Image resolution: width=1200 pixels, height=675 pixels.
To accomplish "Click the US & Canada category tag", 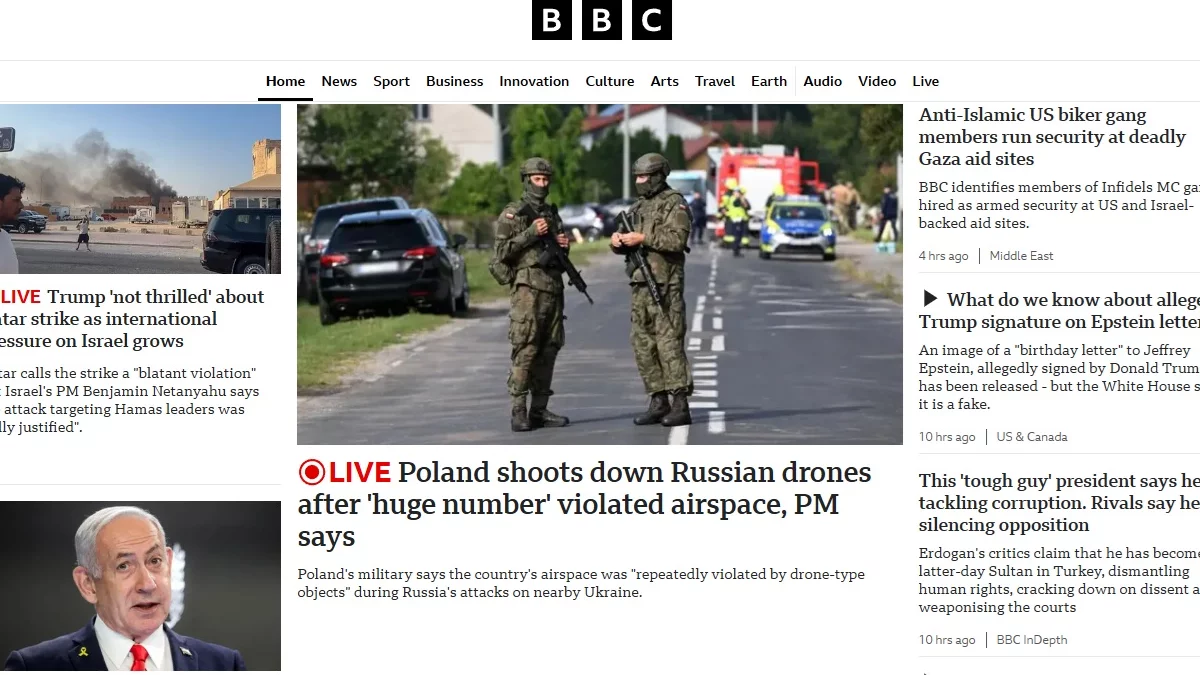I will pyautogui.click(x=1032, y=437).
